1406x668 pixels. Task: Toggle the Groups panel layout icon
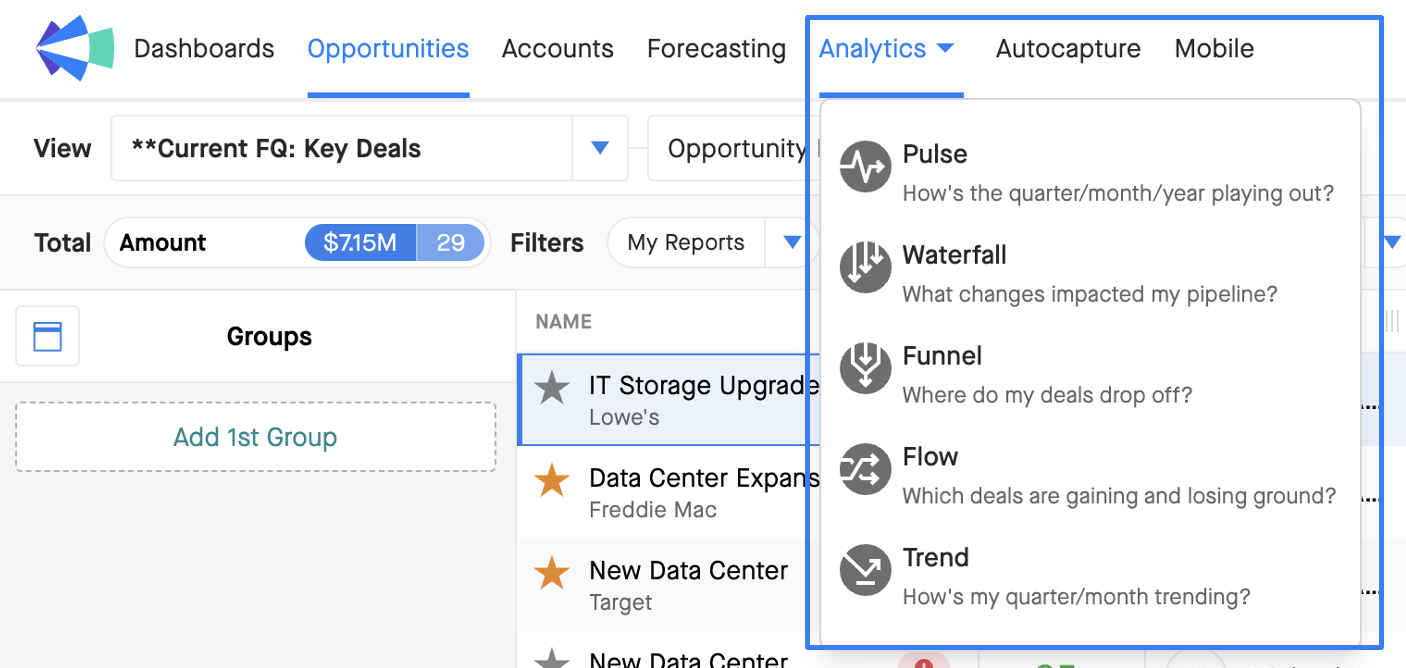click(48, 336)
